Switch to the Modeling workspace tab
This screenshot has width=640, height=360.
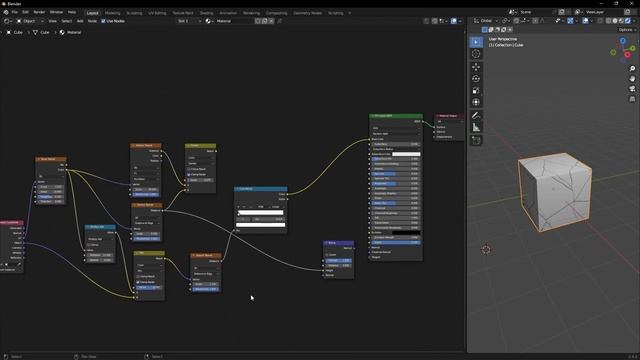pos(113,13)
